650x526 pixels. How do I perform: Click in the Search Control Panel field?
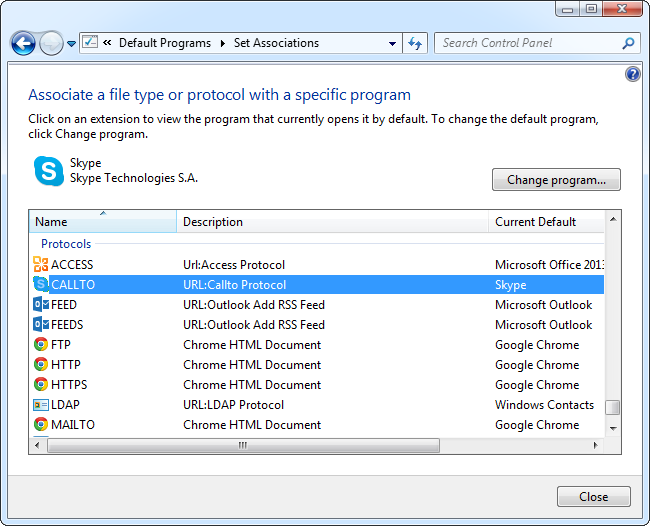(528, 43)
